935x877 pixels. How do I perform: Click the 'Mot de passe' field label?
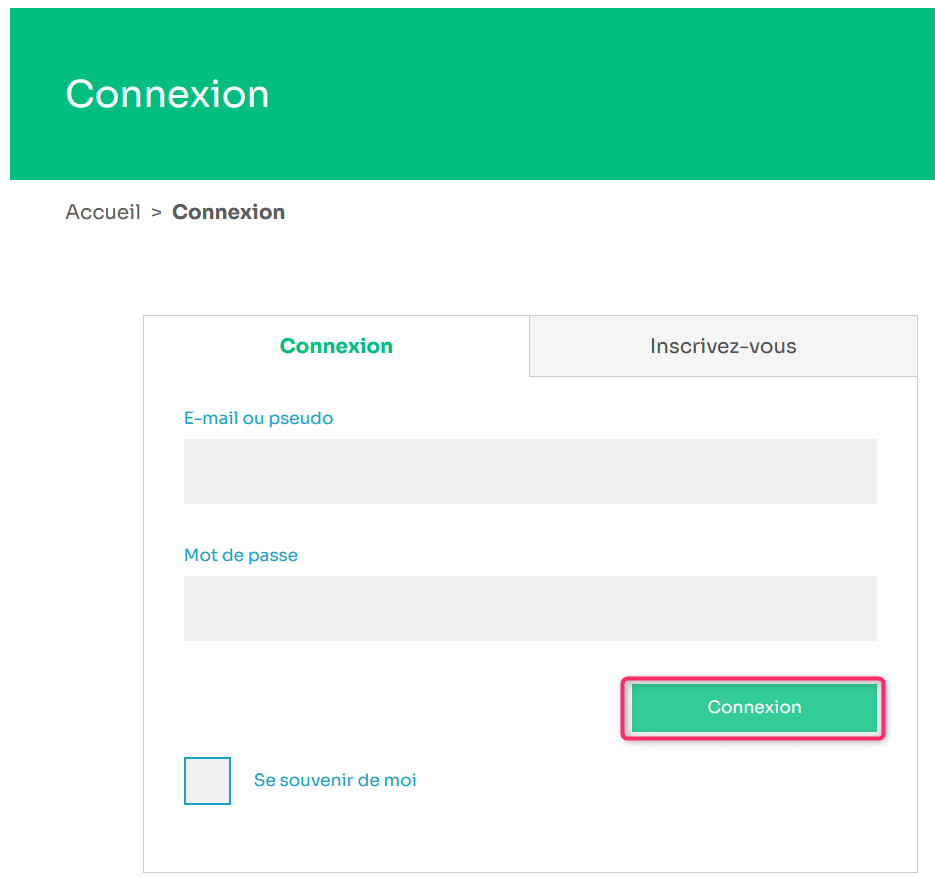pos(241,555)
